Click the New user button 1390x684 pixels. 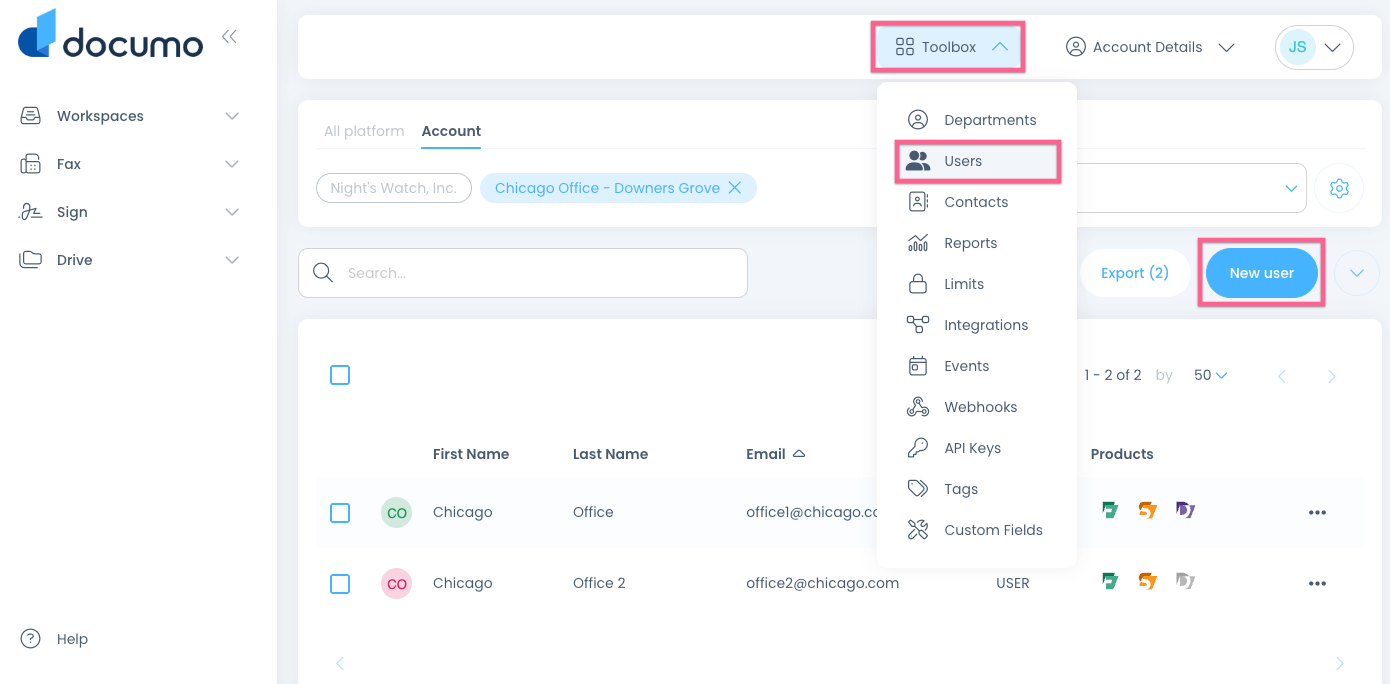click(1261, 272)
